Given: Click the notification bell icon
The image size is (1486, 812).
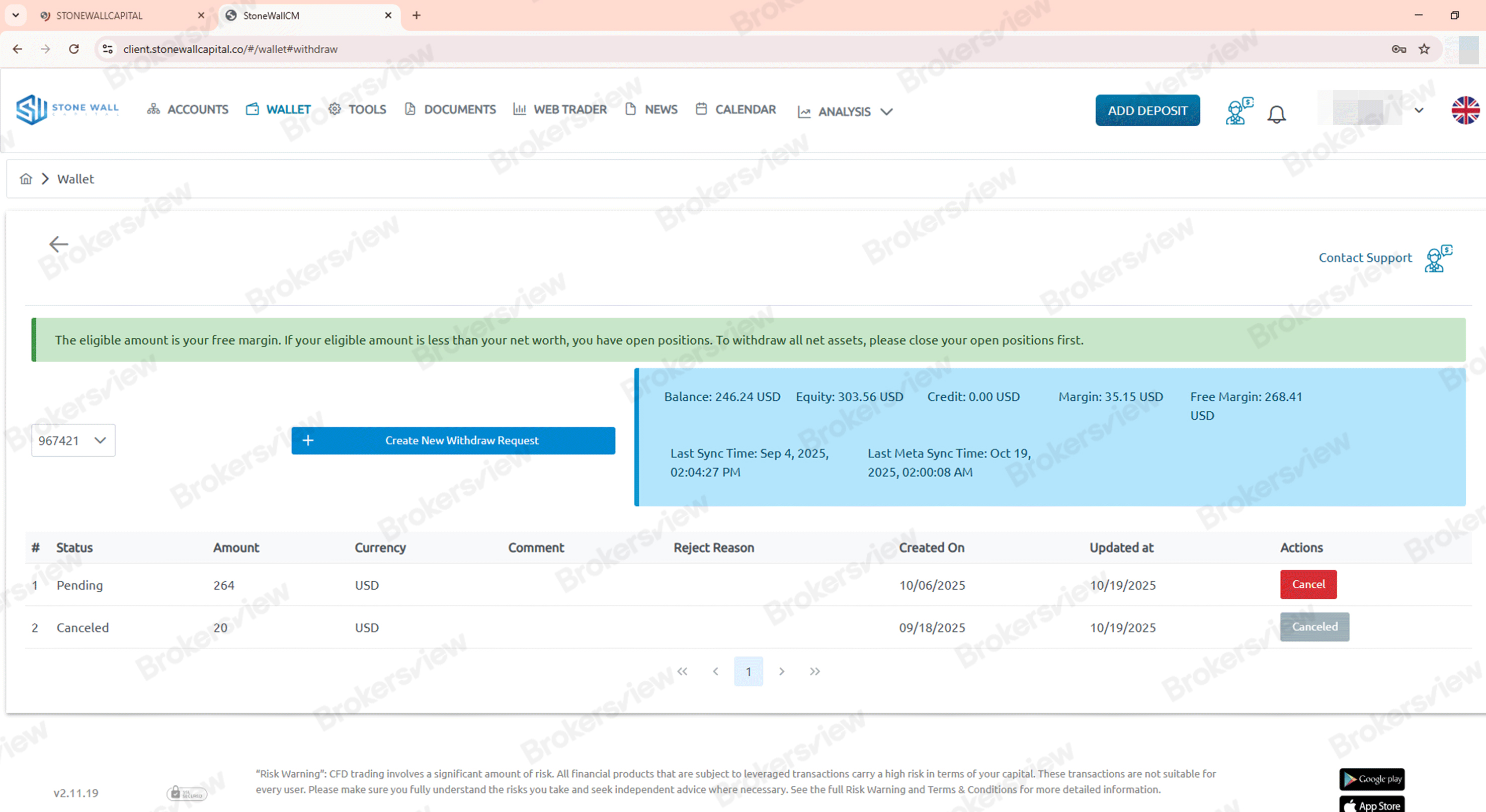Looking at the screenshot, I should [1276, 114].
